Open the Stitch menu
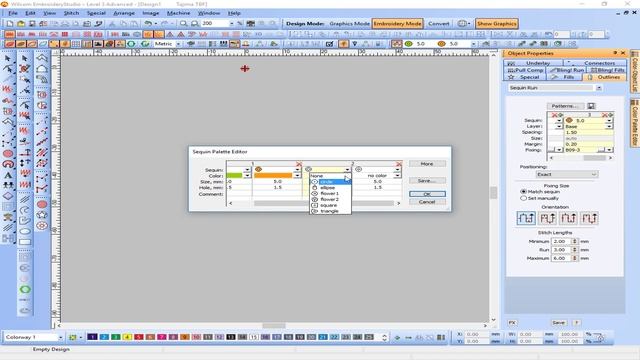Screen dimensions: 640x360 point(71,13)
